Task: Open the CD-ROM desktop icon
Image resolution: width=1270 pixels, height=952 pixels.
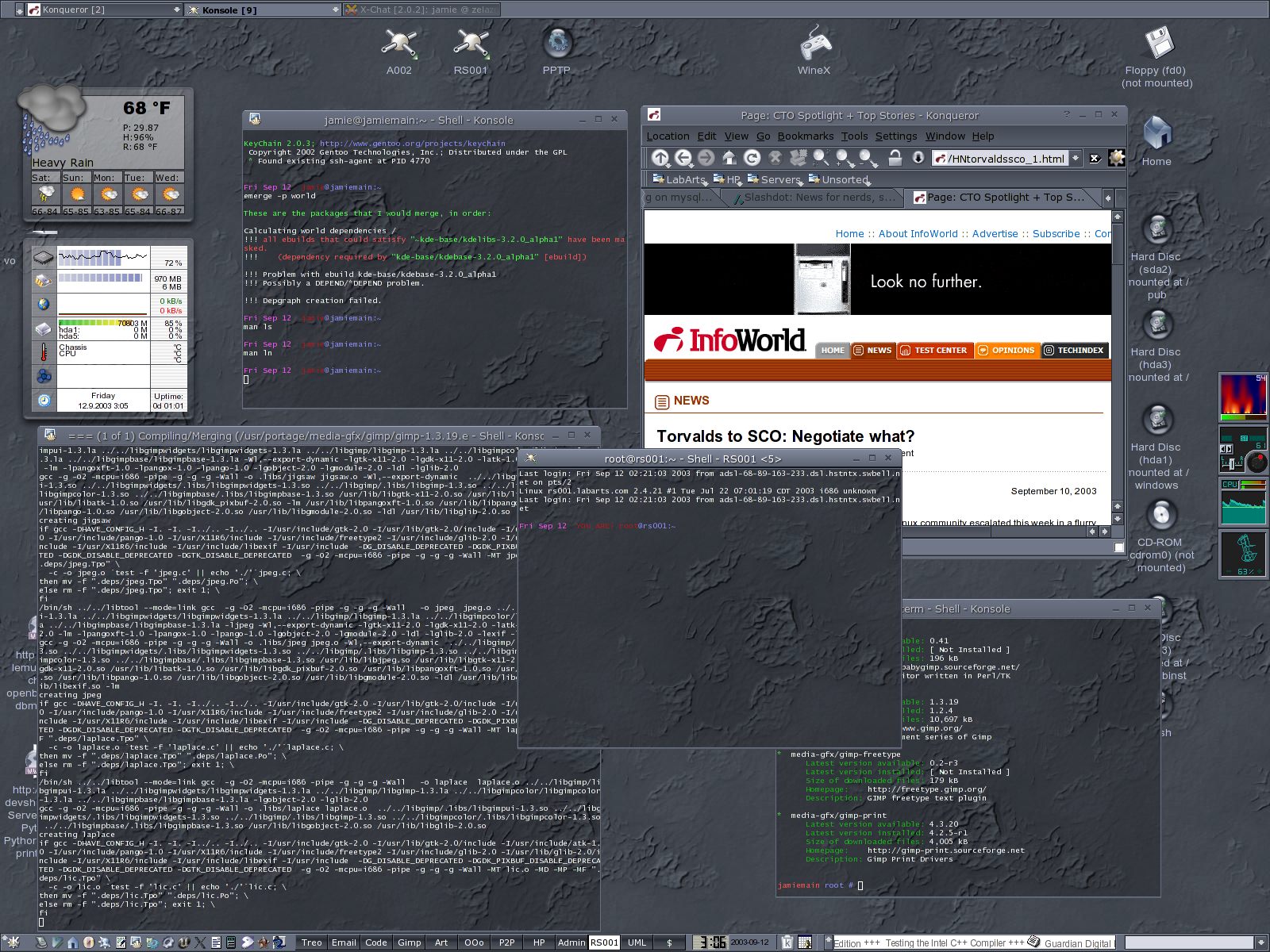Action: (x=1160, y=535)
